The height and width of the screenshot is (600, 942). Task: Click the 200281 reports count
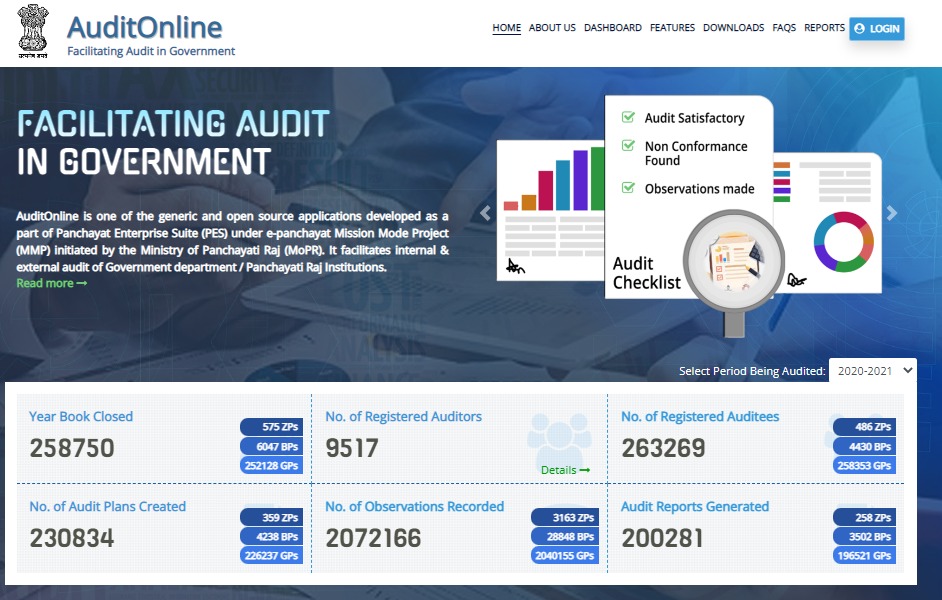663,538
